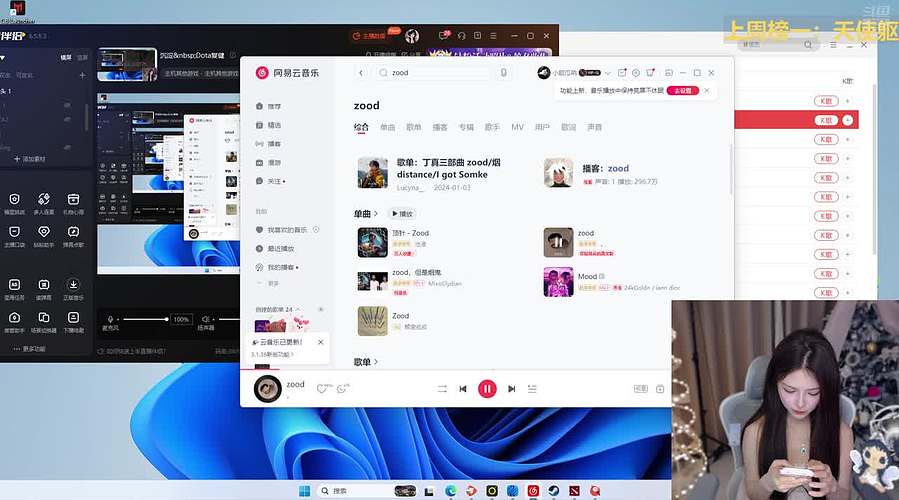Image resolution: width=899 pixels, height=500 pixels.
Task: Open the 3.1.16新增功能 update link
Action: 272,354
